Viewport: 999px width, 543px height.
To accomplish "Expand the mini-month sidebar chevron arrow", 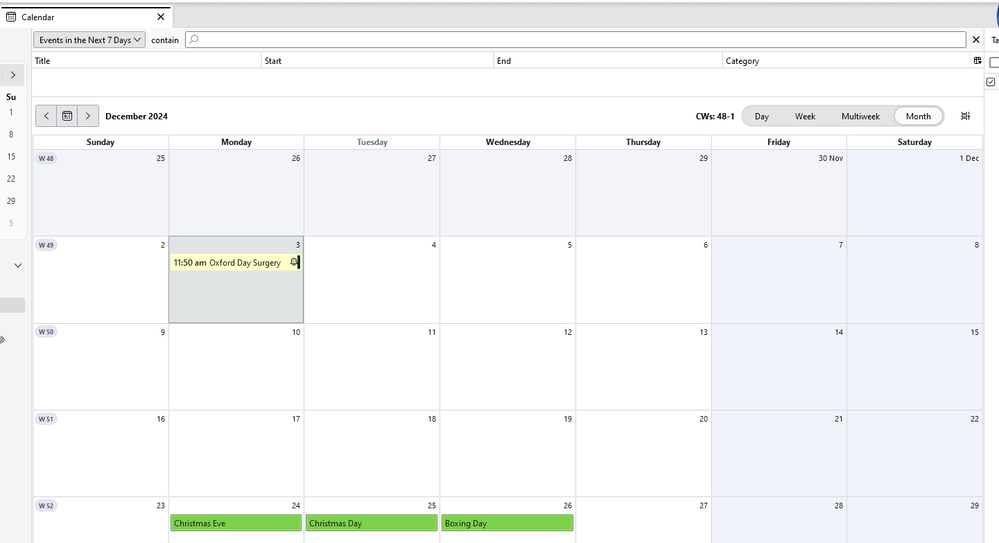I will 12,75.
